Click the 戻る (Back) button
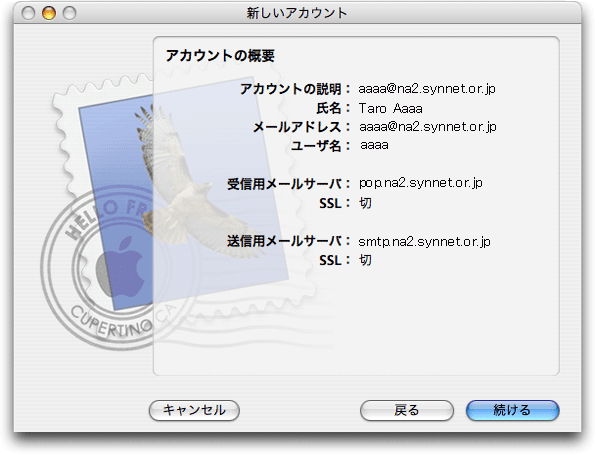This screenshot has width=595, height=455. [x=406, y=410]
